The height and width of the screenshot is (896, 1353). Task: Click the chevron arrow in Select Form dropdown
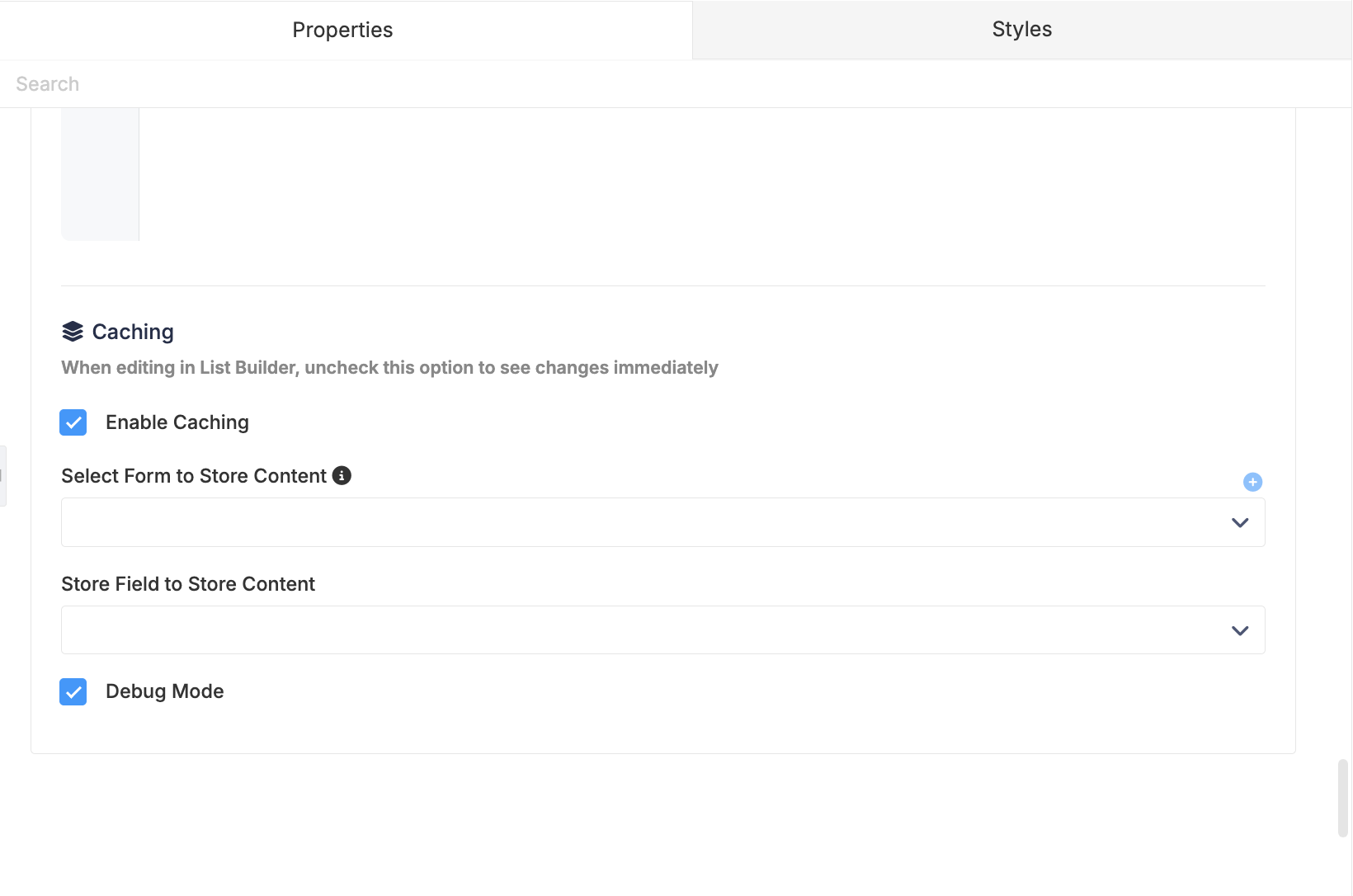[x=1240, y=522]
